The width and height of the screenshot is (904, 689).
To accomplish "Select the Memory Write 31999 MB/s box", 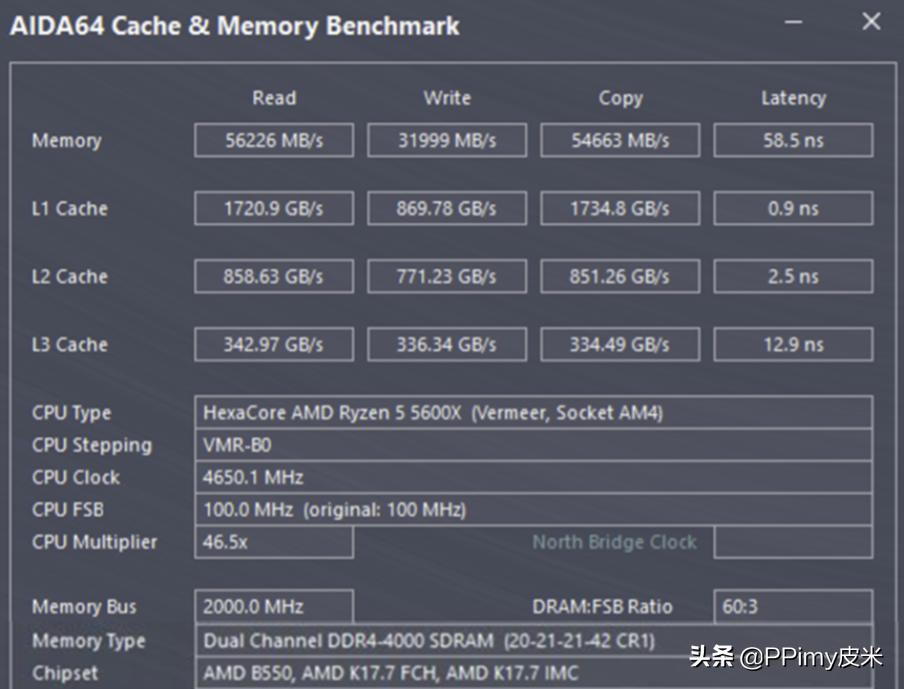I will pyautogui.click(x=446, y=141).
